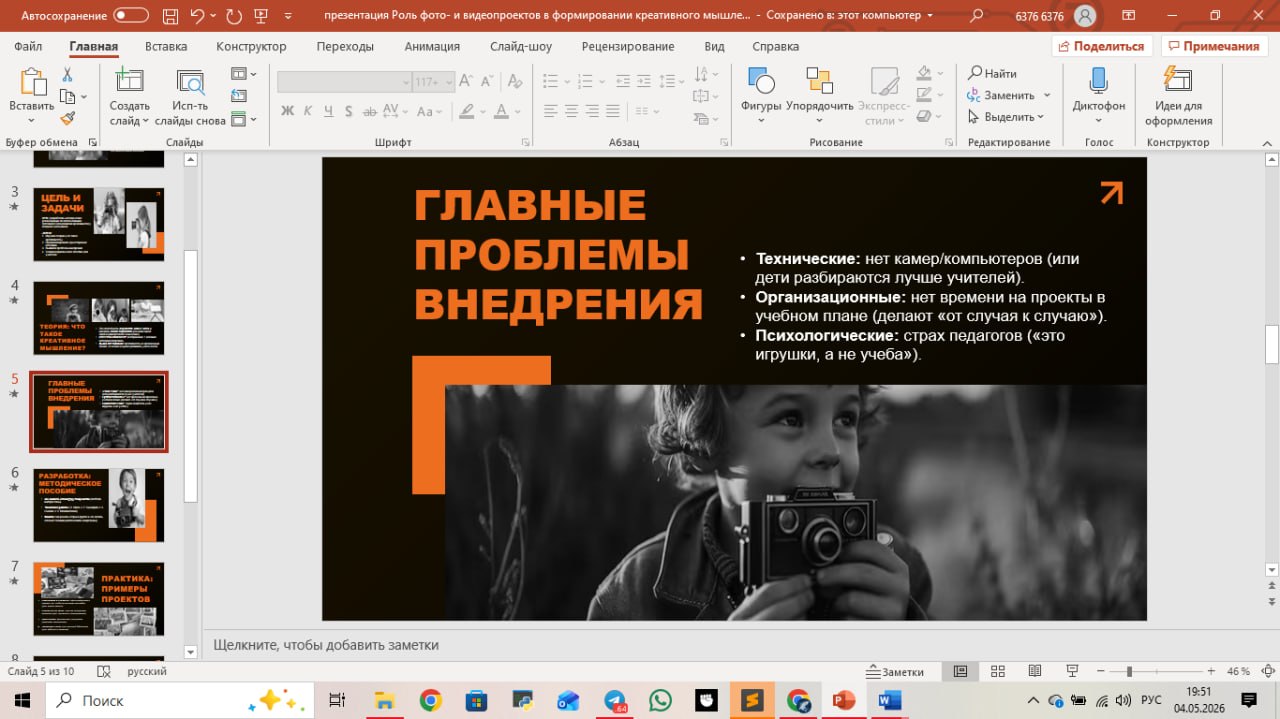The height and width of the screenshot is (719, 1280).
Task: Toggle Заметки notes pane in status bar
Action: tap(896, 671)
